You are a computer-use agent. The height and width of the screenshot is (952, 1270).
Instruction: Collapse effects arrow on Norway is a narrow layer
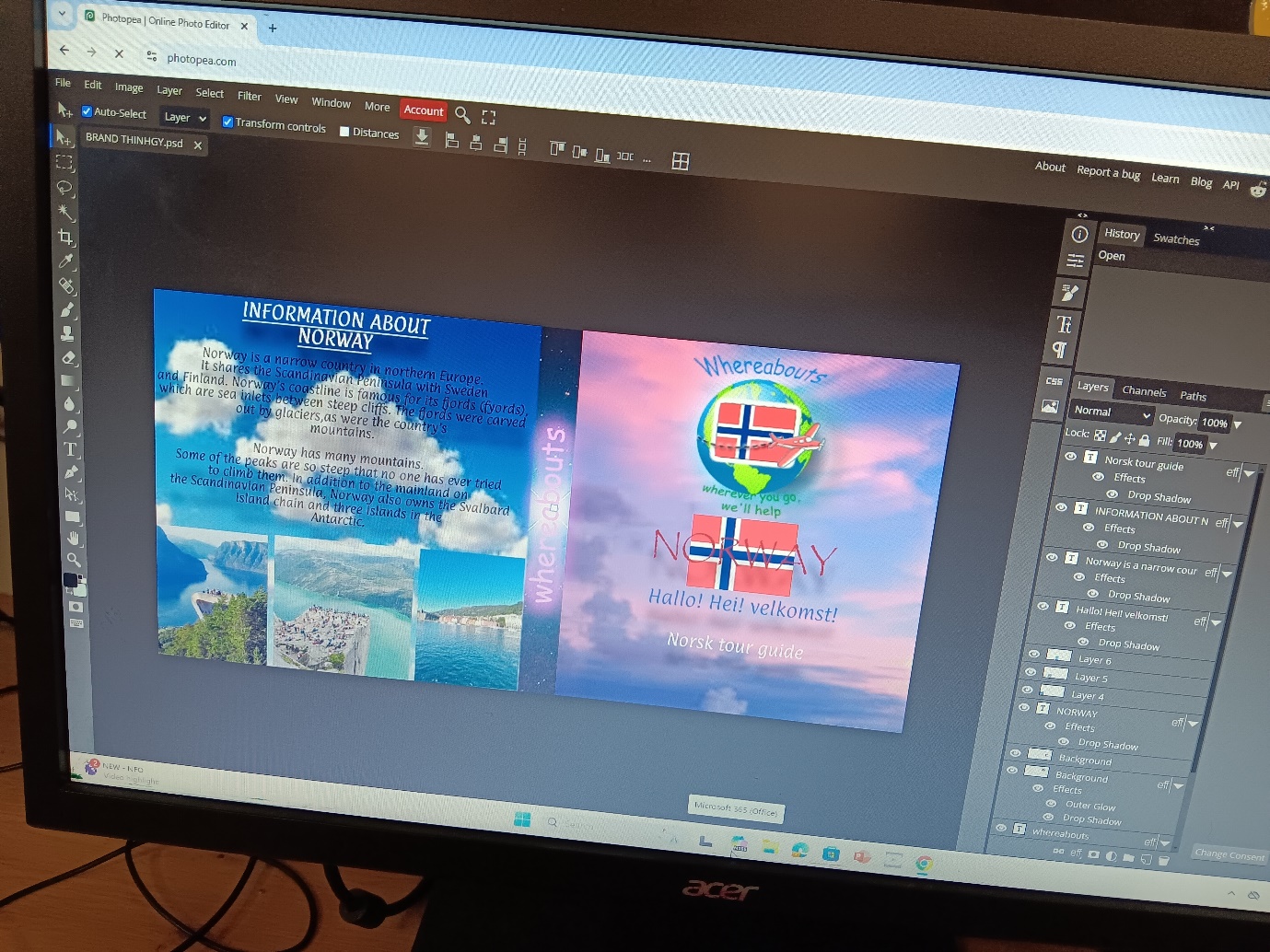(1228, 574)
